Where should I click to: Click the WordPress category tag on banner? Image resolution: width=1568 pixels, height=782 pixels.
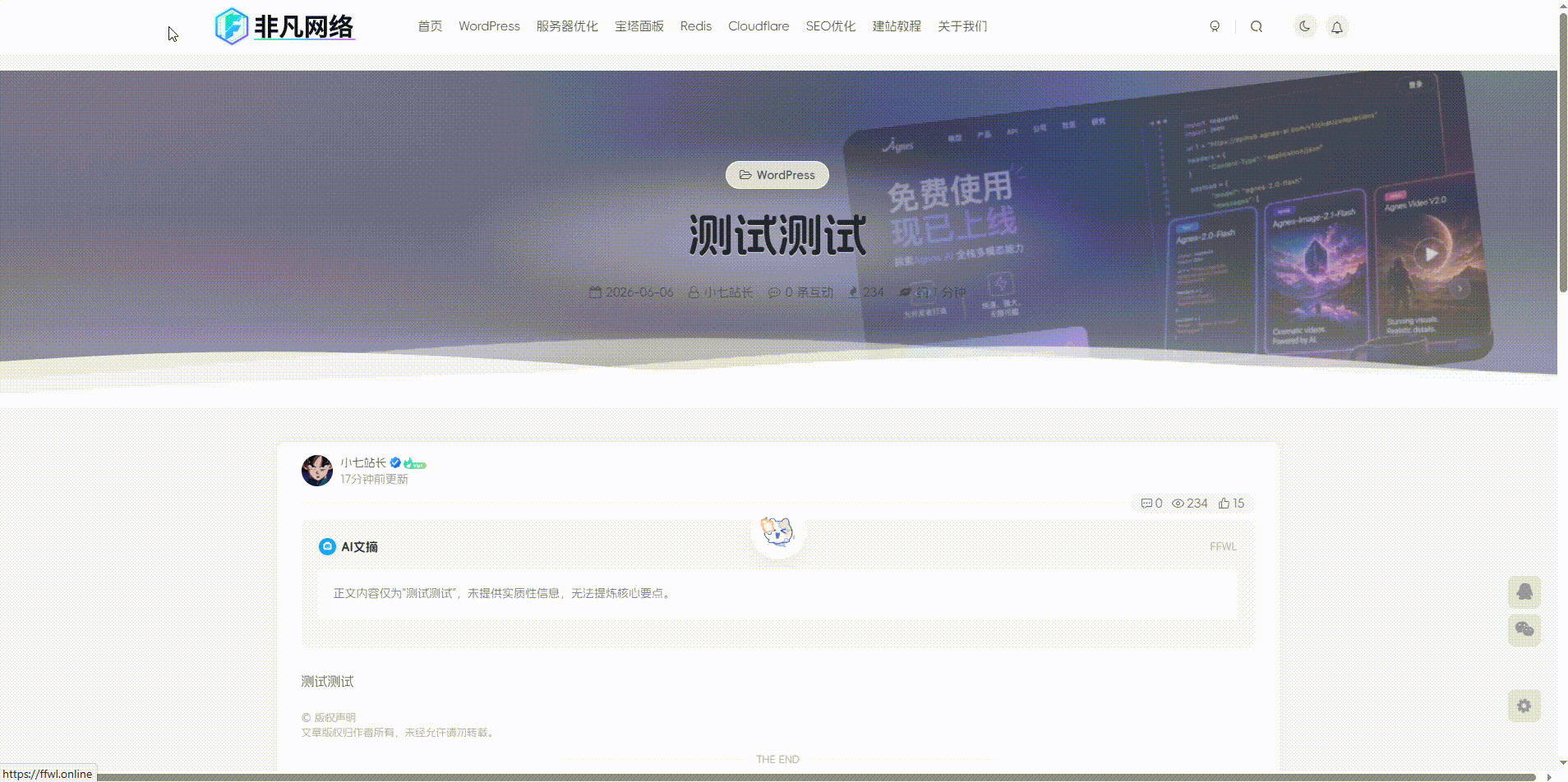[777, 175]
